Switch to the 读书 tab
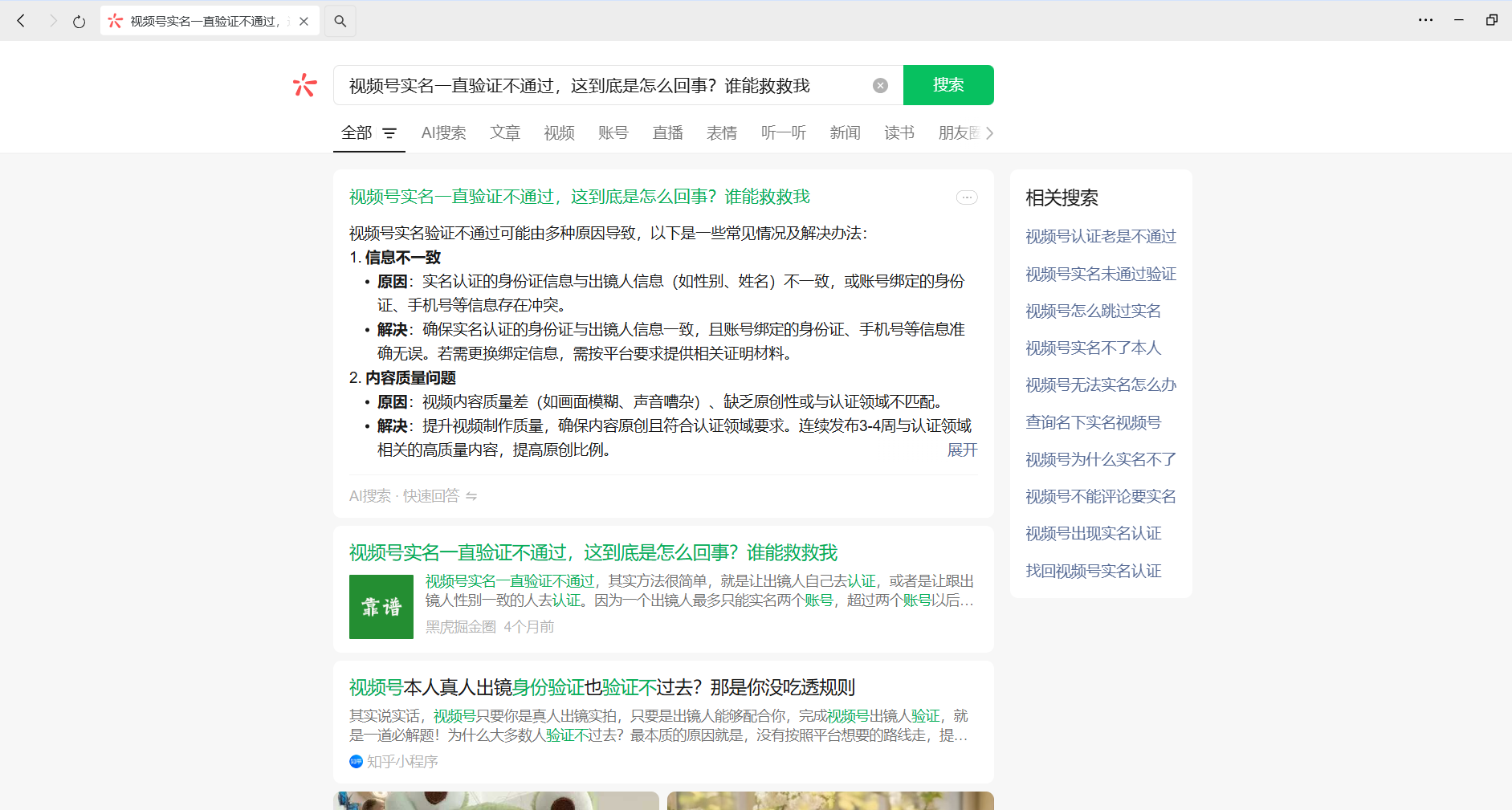Screen dimensions: 1512x810 point(899,132)
